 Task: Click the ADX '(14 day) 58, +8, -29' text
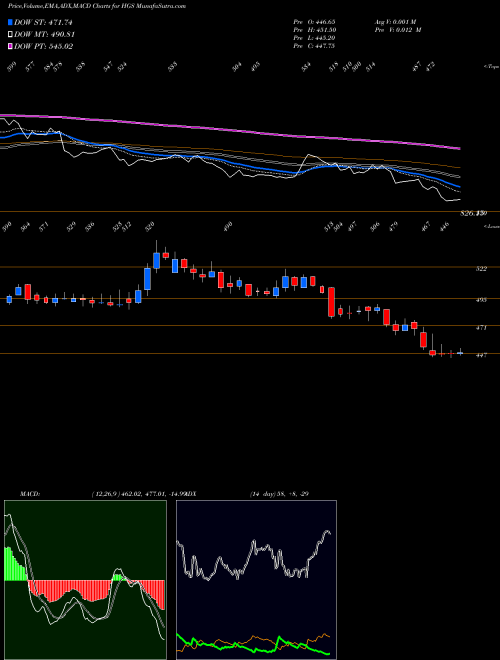click(x=279, y=494)
